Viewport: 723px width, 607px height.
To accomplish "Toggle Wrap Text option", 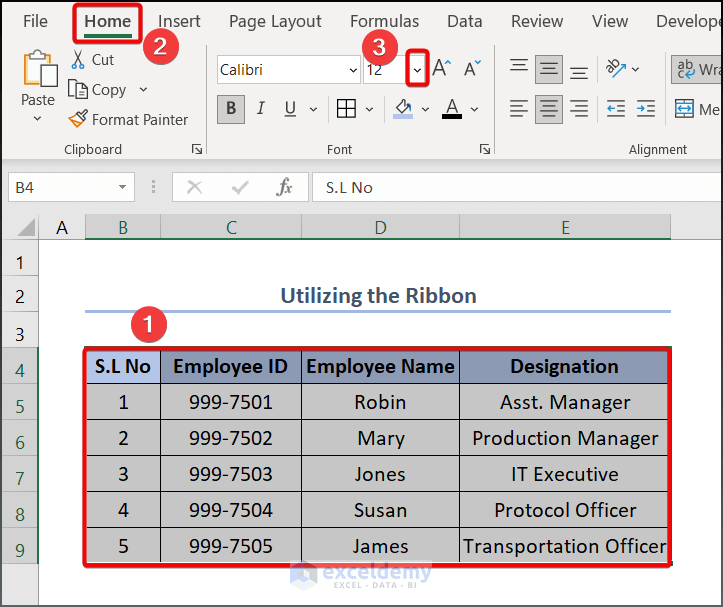I will (x=697, y=69).
